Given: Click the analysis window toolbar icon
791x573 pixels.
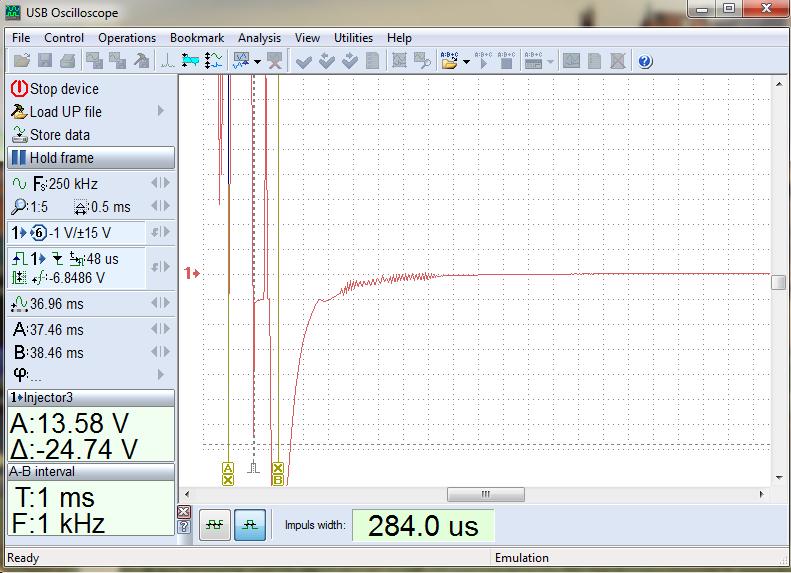Looking at the screenshot, I should pos(241,61).
